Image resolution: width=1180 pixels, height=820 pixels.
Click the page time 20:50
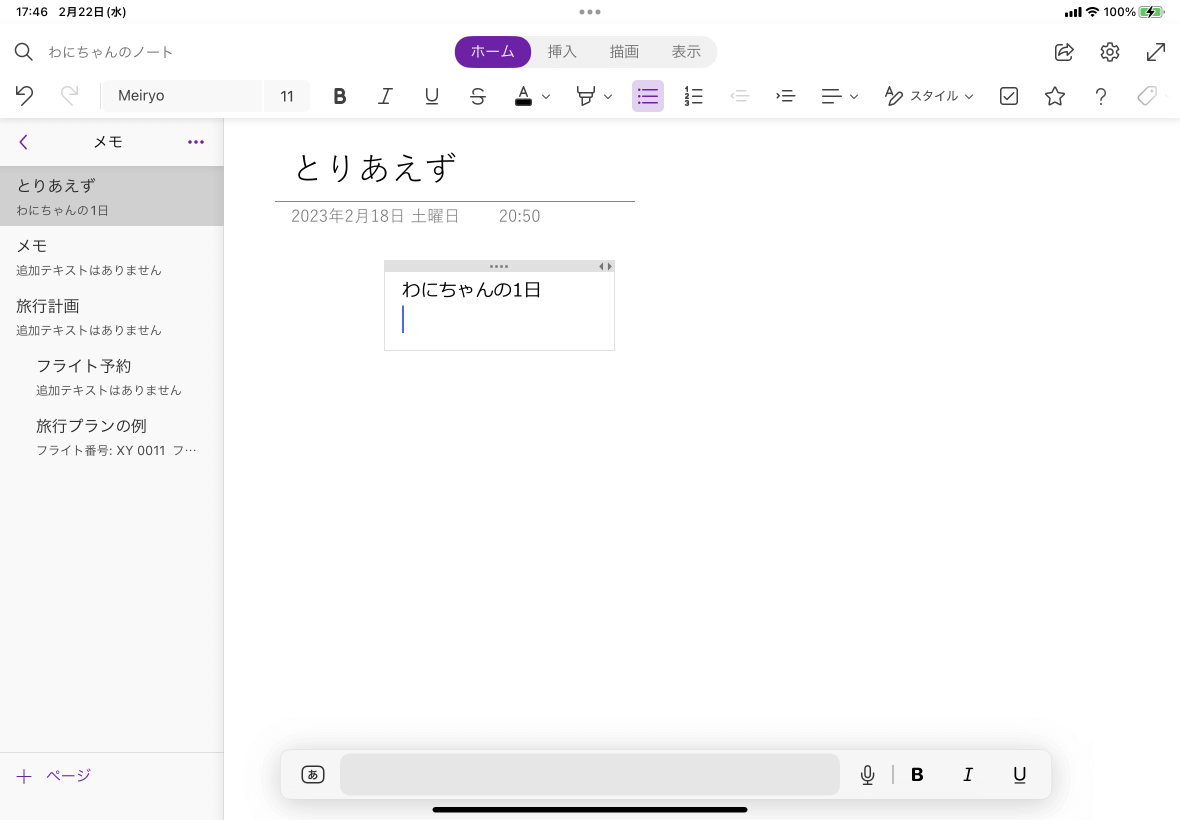[519, 216]
